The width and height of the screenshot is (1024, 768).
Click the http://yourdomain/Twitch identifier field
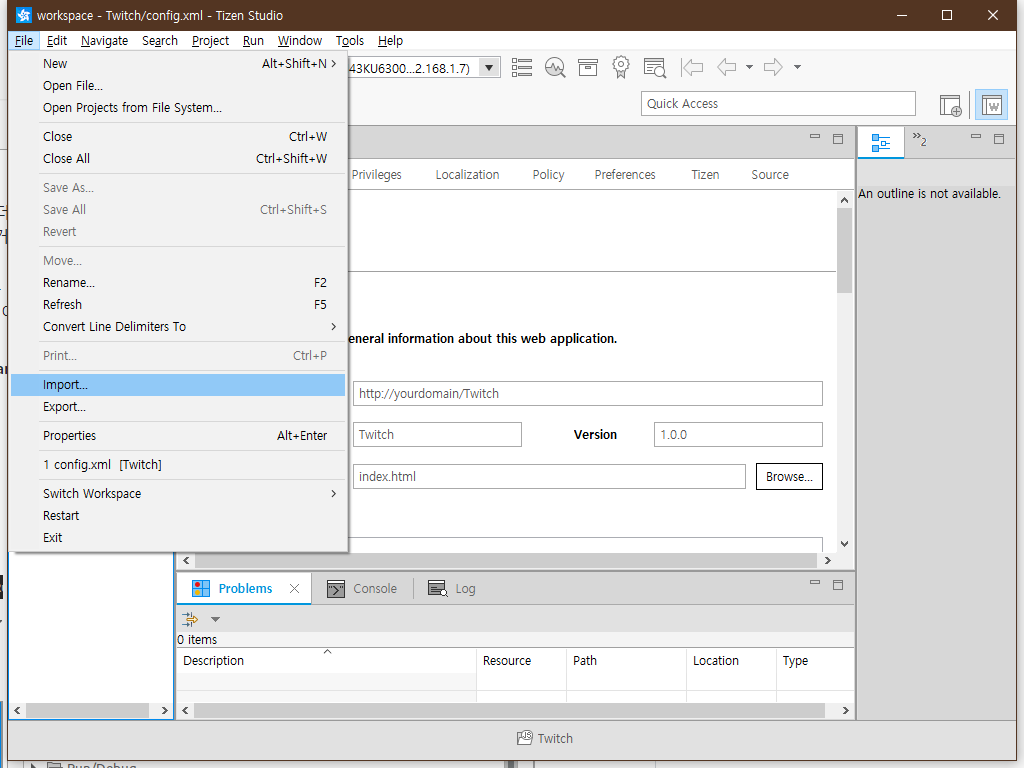tap(588, 394)
